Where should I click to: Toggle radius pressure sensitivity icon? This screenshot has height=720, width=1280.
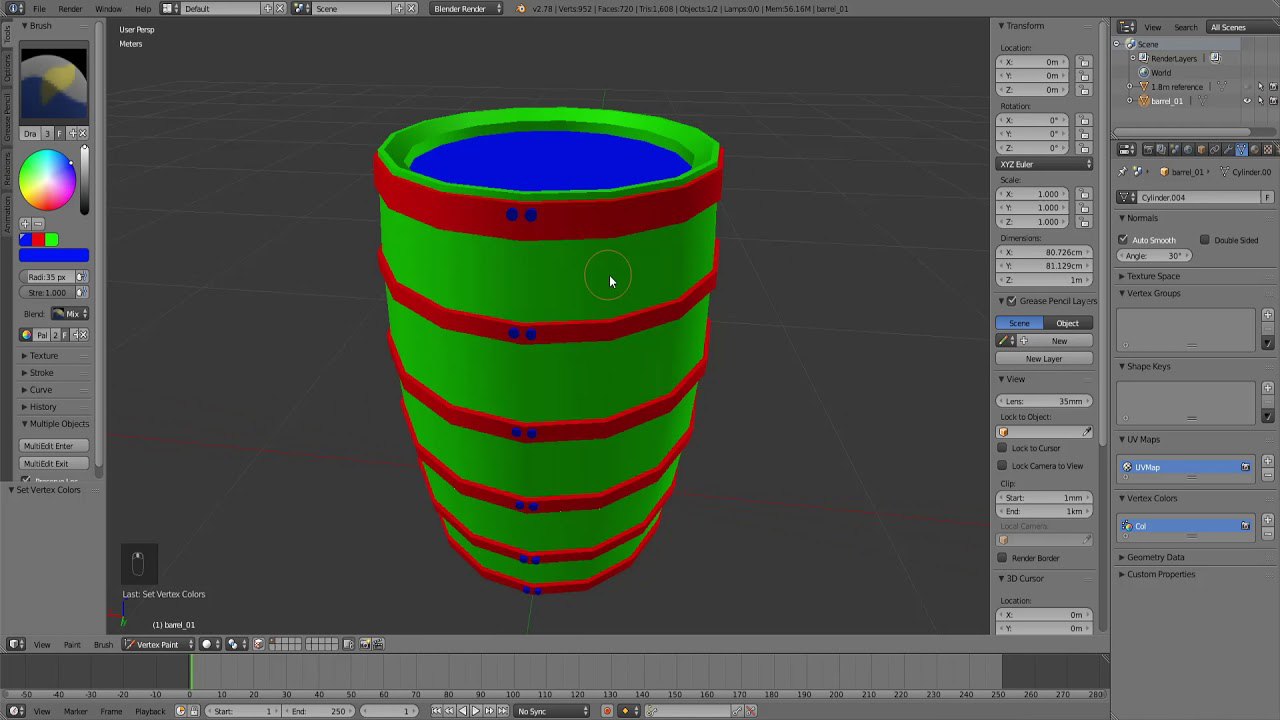click(81, 277)
